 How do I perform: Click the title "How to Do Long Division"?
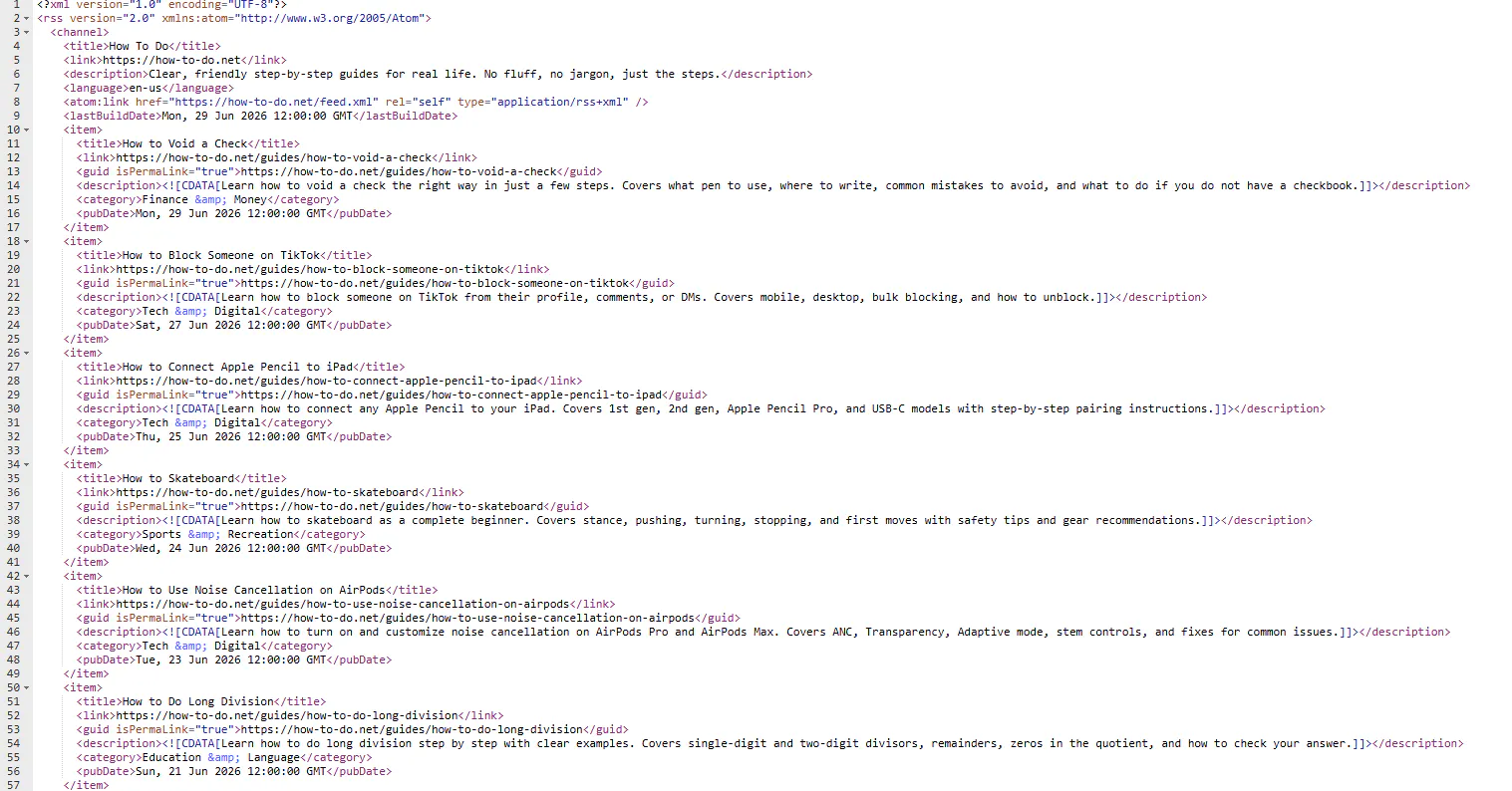pyautogui.click(x=197, y=701)
